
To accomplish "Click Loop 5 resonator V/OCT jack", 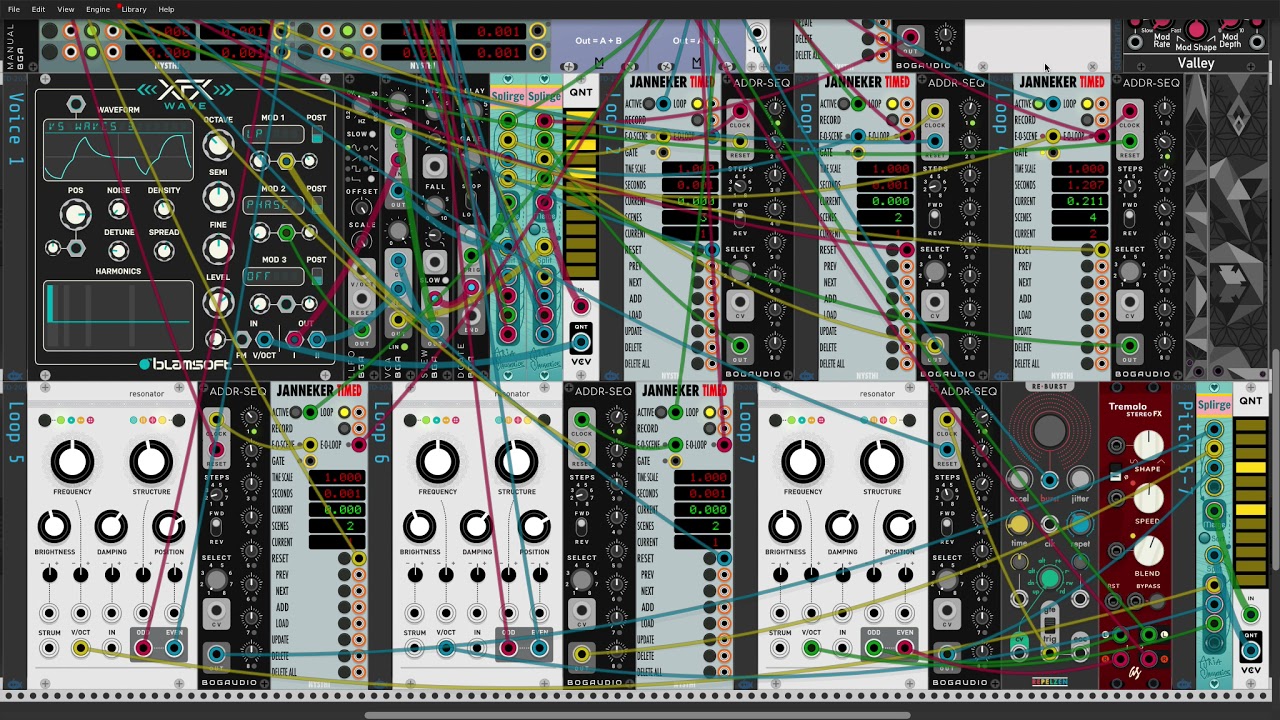I will 80,648.
